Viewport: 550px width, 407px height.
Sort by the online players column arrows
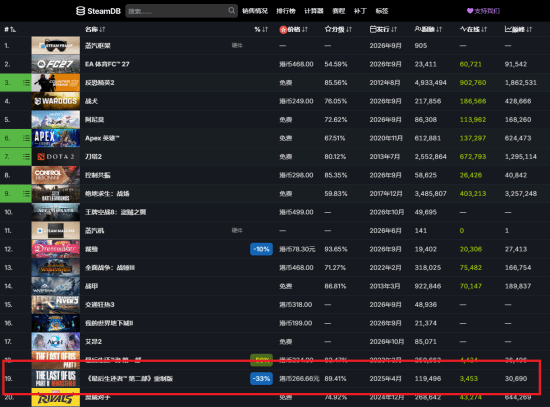484,29
